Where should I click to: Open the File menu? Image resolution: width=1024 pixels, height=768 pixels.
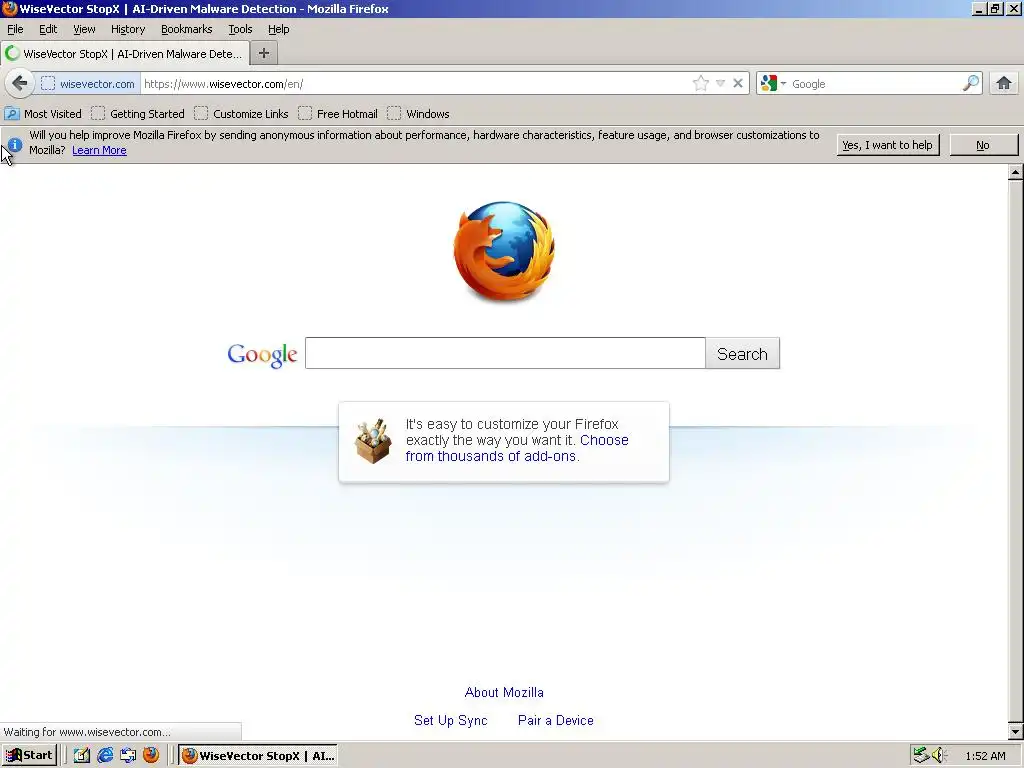coord(15,29)
